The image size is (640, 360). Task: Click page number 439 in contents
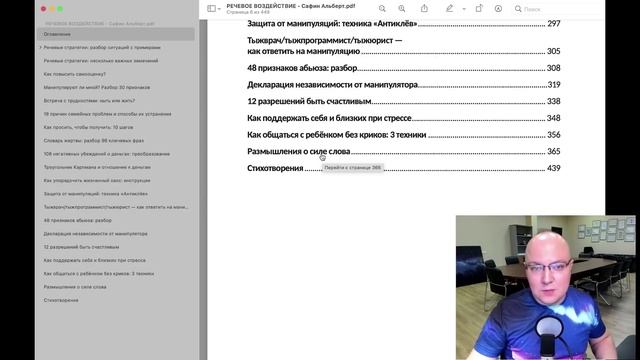(553, 168)
